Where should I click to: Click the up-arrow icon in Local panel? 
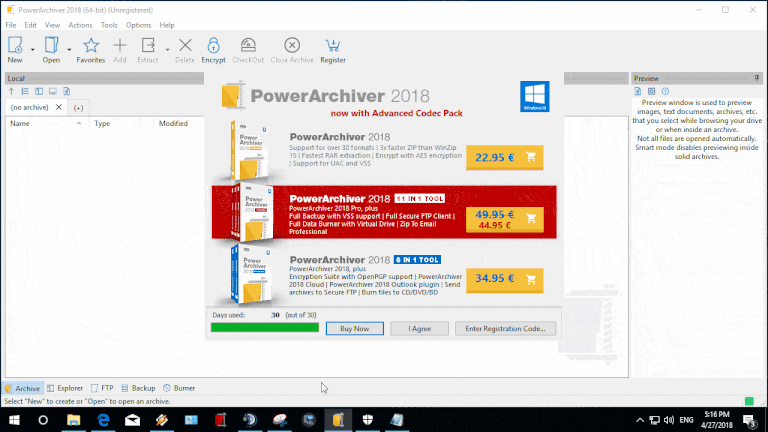point(12,91)
